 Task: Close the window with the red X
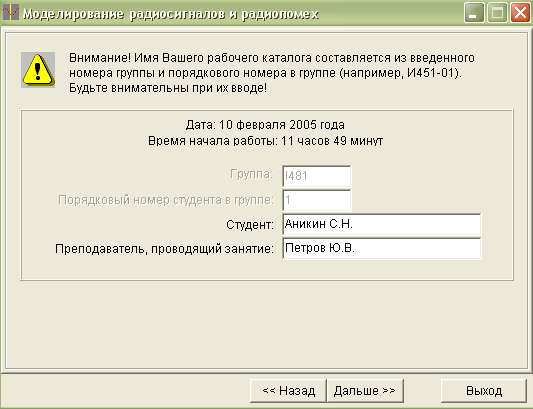(x=520, y=13)
